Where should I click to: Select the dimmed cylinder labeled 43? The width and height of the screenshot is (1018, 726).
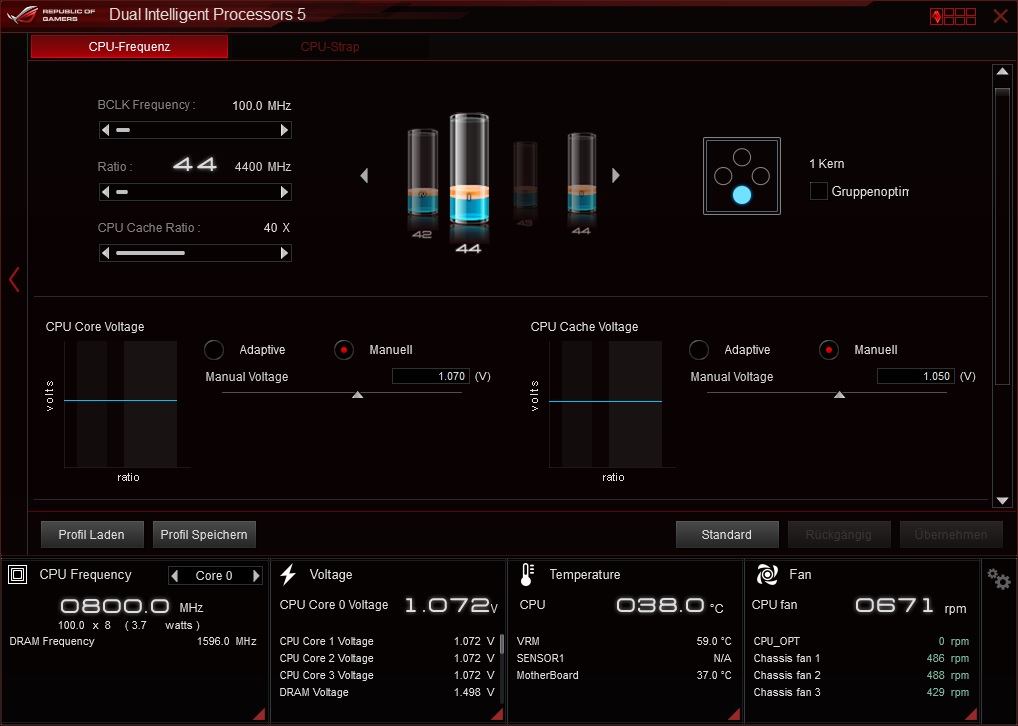(525, 175)
